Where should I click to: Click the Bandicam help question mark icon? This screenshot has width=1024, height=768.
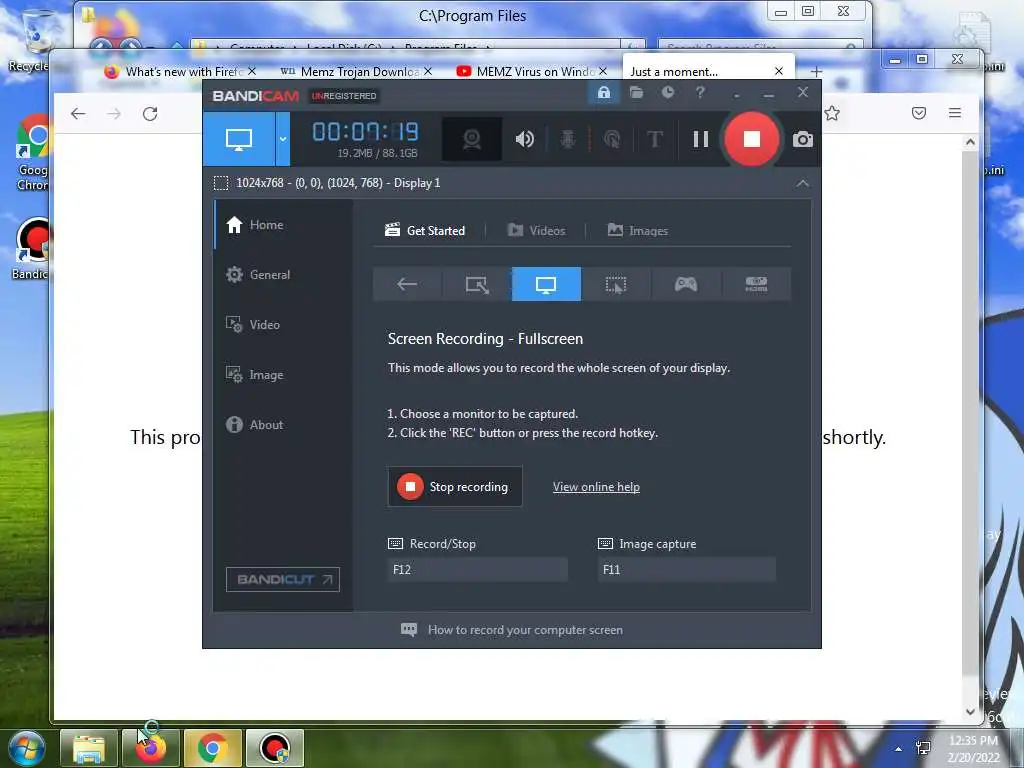[x=700, y=93]
